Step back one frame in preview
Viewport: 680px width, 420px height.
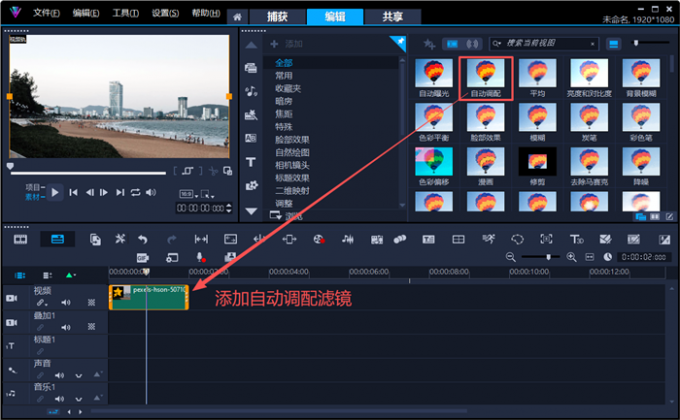89,192
